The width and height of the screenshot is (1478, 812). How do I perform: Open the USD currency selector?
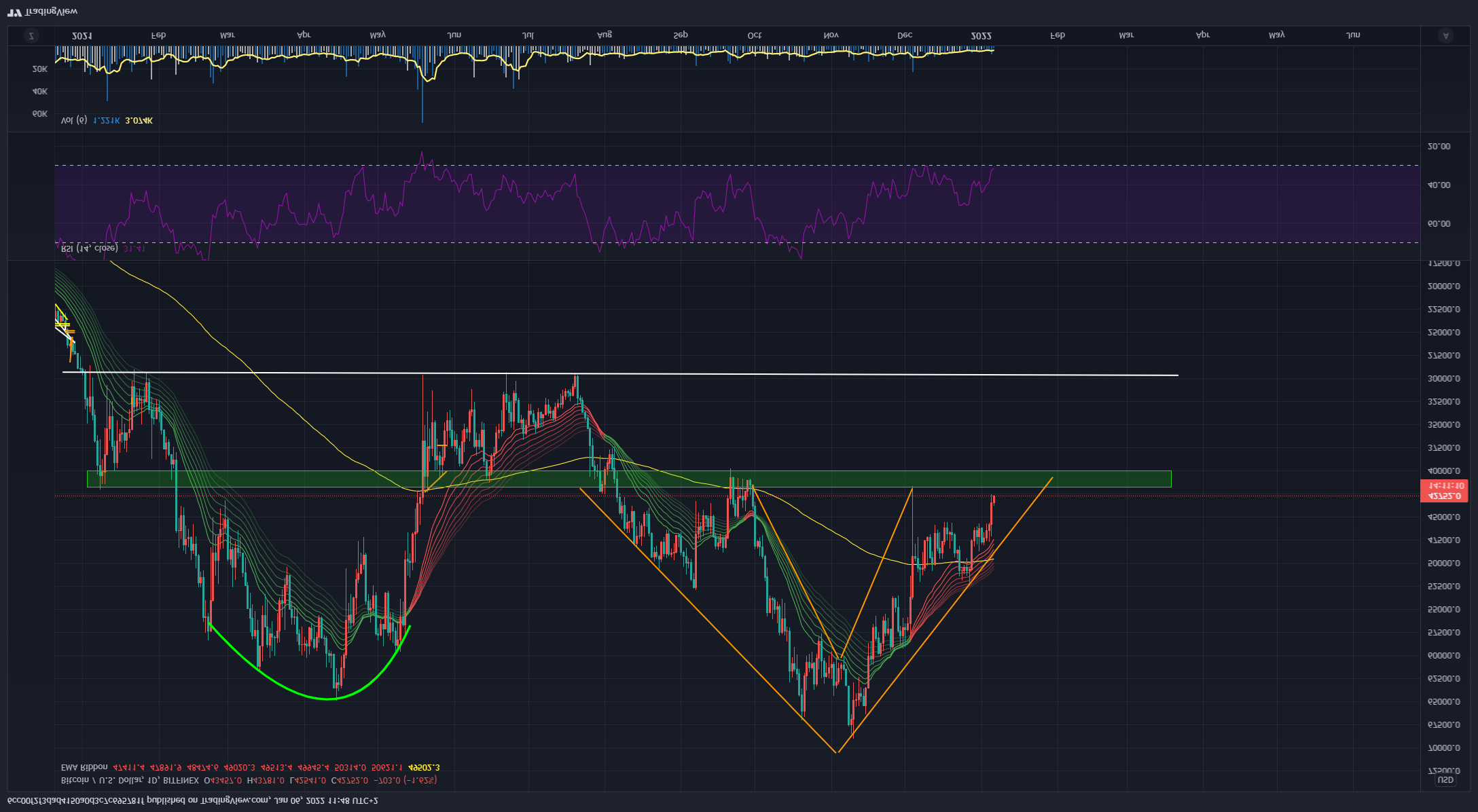point(1445,780)
